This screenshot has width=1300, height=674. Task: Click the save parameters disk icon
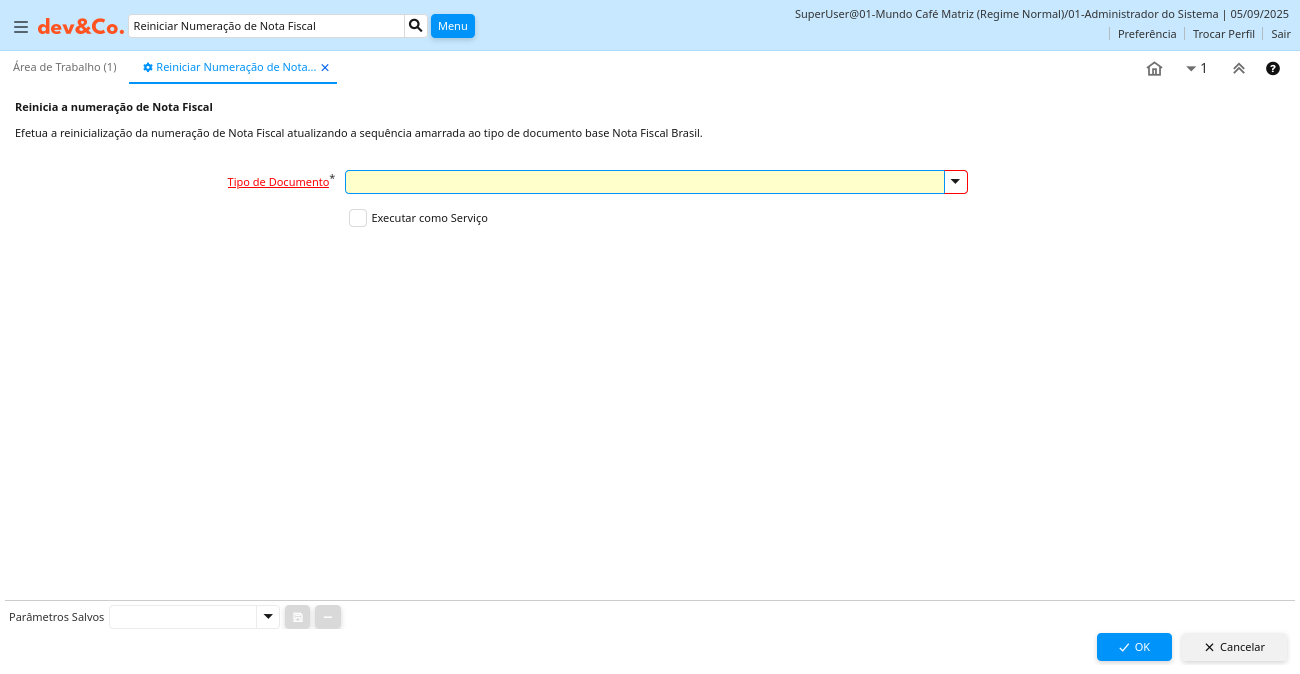tap(297, 617)
